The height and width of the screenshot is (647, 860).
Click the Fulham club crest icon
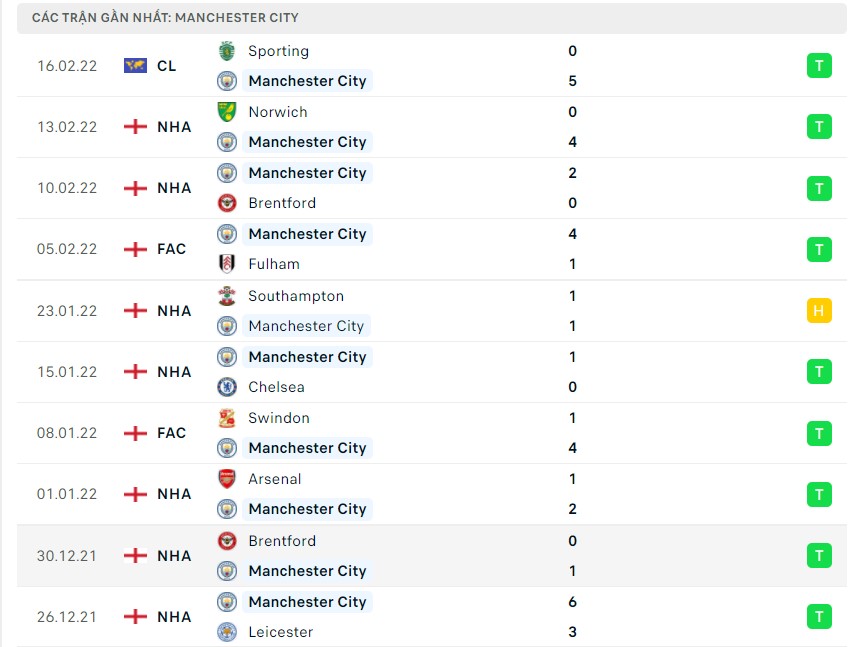click(x=227, y=264)
